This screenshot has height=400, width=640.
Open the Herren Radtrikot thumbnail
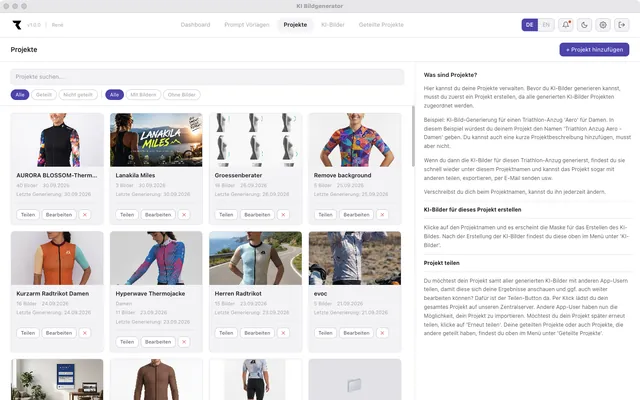(256, 258)
